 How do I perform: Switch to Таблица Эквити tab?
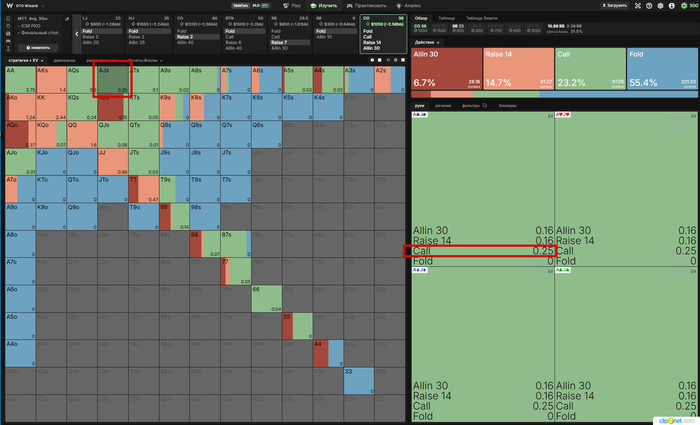pos(482,18)
